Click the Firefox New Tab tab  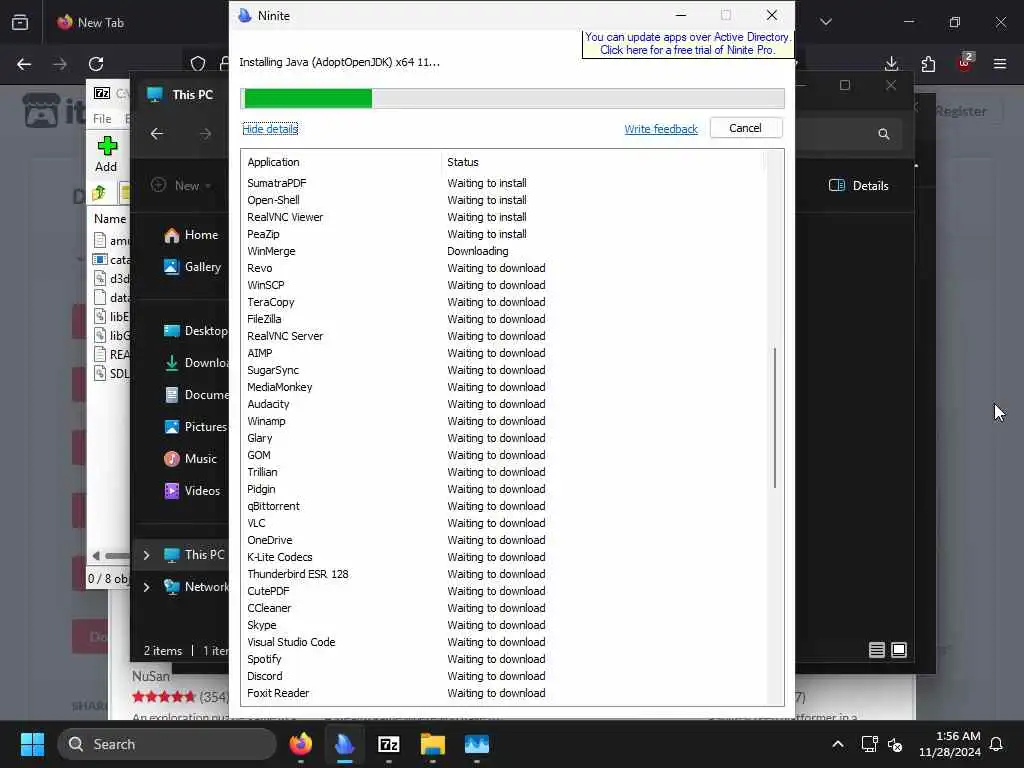click(91, 22)
